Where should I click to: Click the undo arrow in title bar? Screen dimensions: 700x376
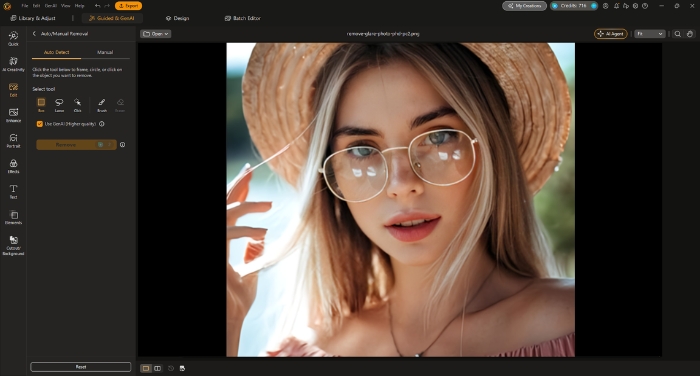(x=98, y=6)
